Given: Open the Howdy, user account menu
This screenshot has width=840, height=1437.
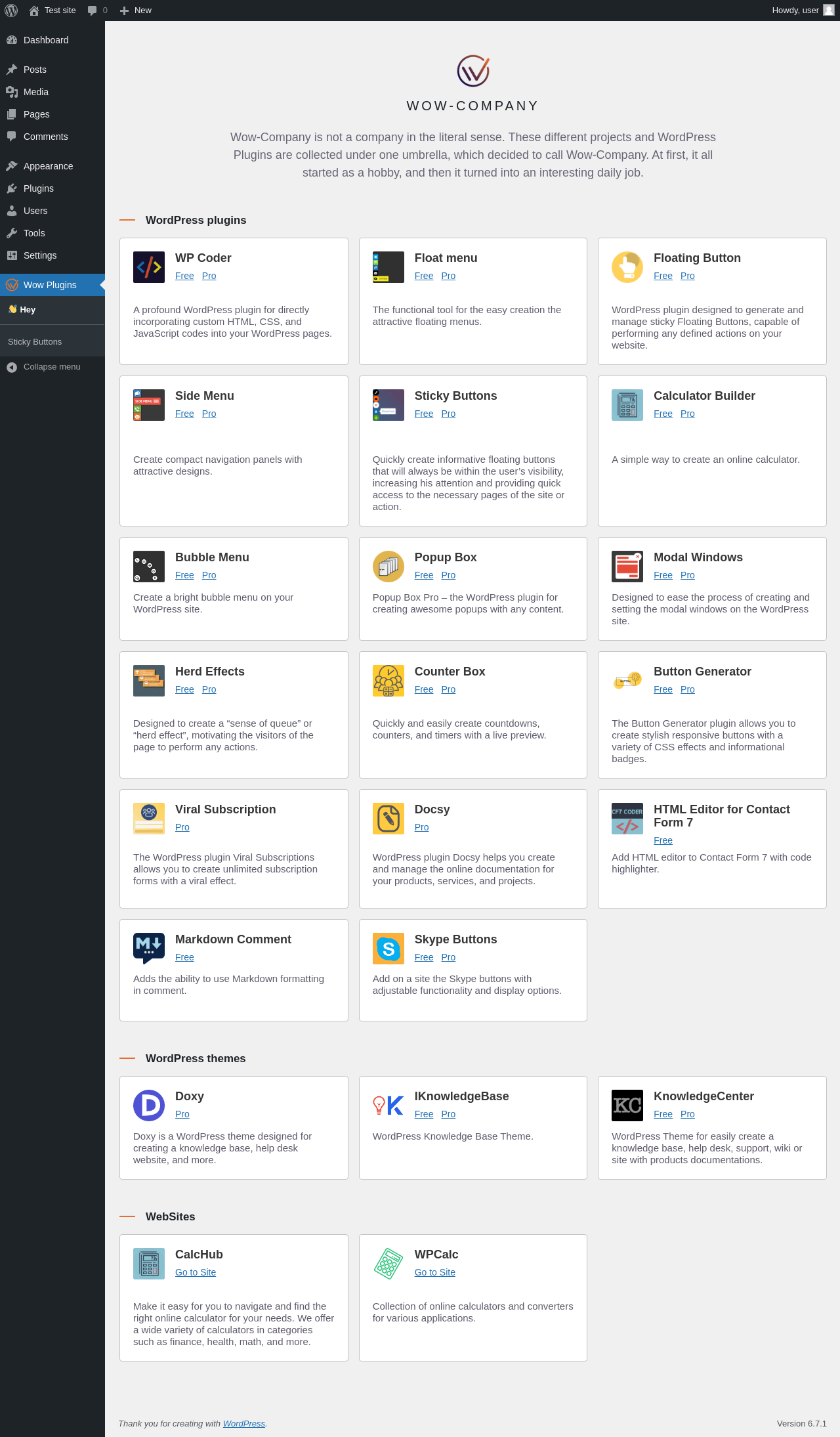Looking at the screenshot, I should pos(803,11).
